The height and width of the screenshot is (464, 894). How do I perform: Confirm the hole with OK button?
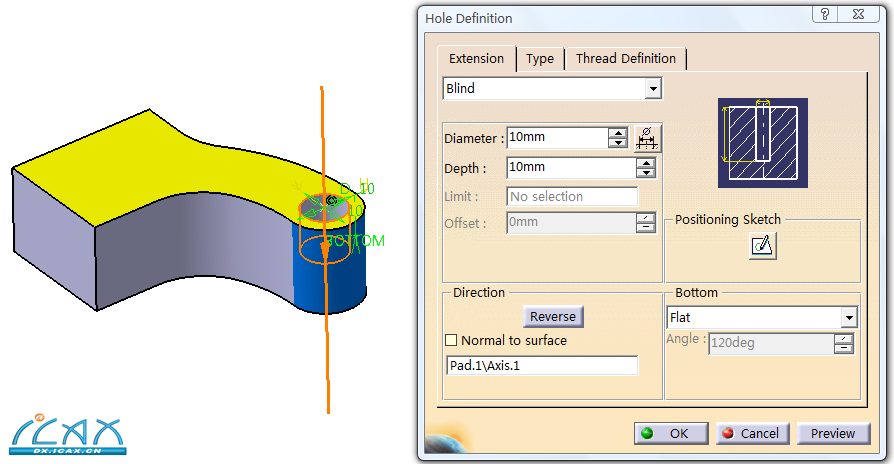coord(671,434)
